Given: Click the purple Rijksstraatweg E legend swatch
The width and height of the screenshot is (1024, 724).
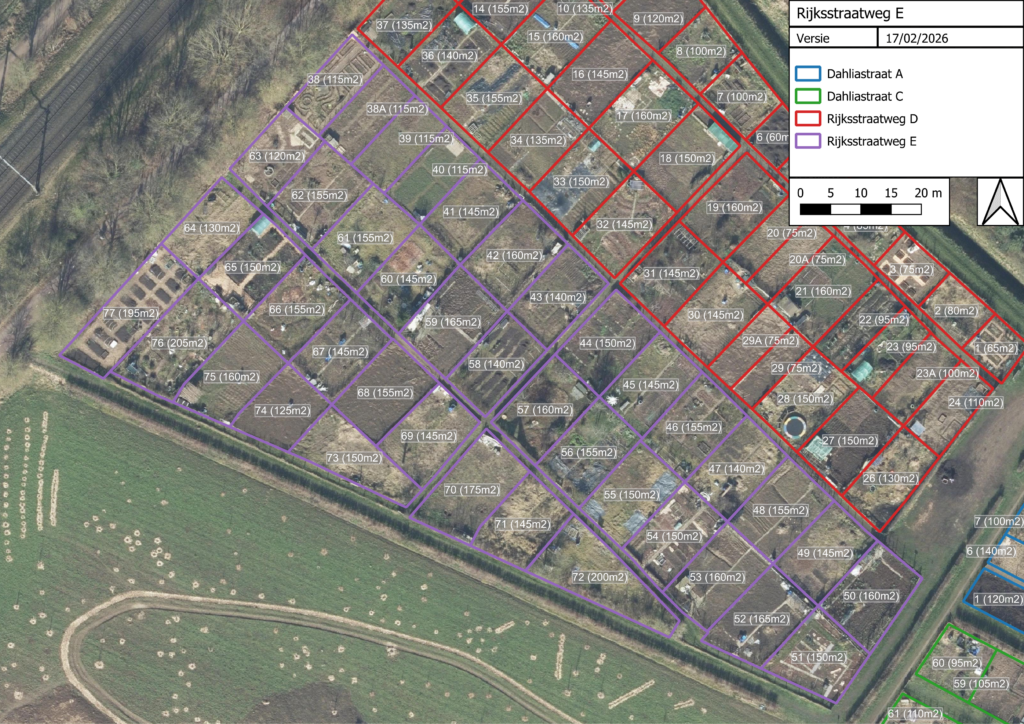Looking at the screenshot, I should point(808,141).
